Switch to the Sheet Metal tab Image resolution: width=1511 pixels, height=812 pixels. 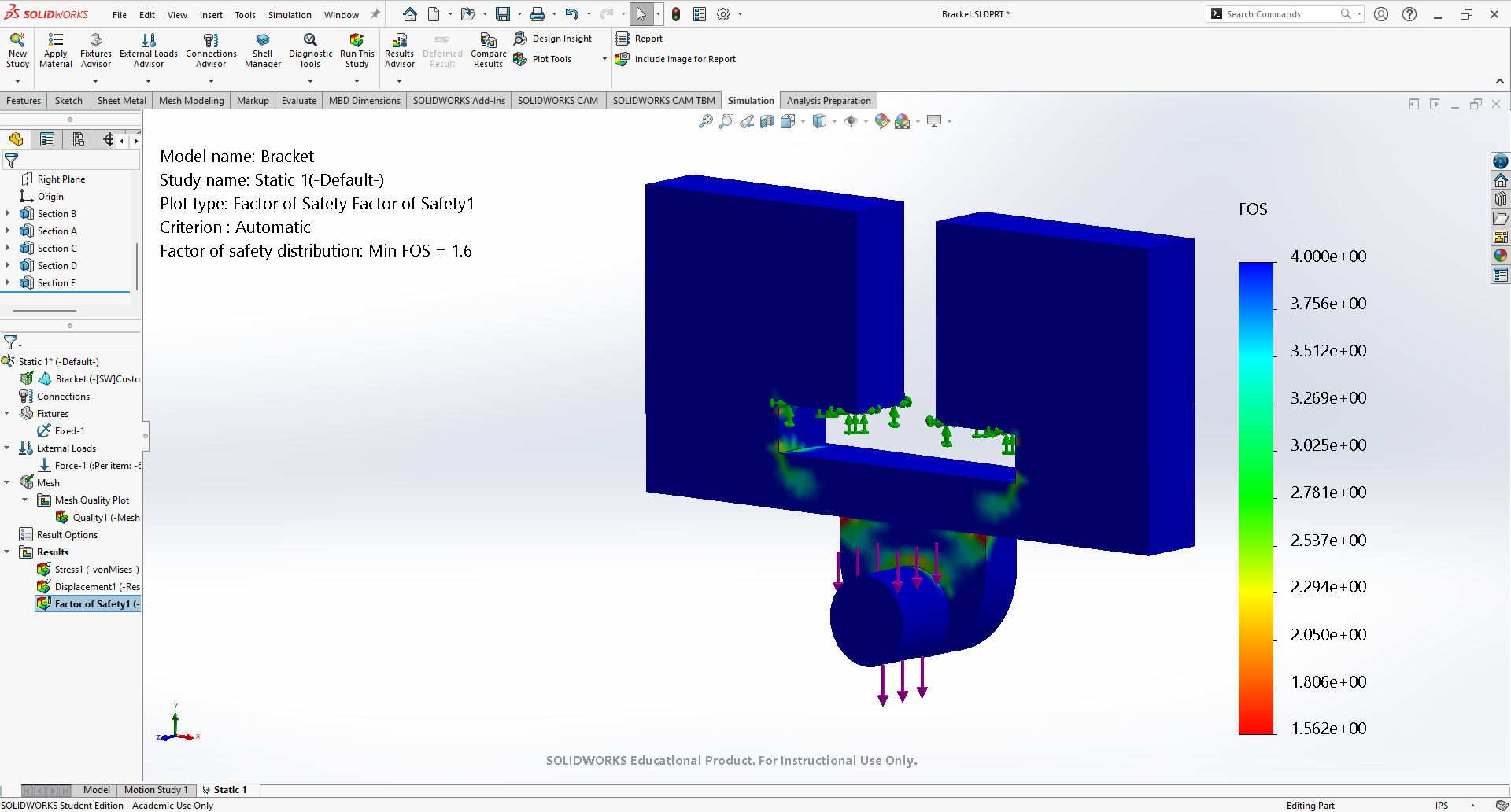tap(122, 101)
